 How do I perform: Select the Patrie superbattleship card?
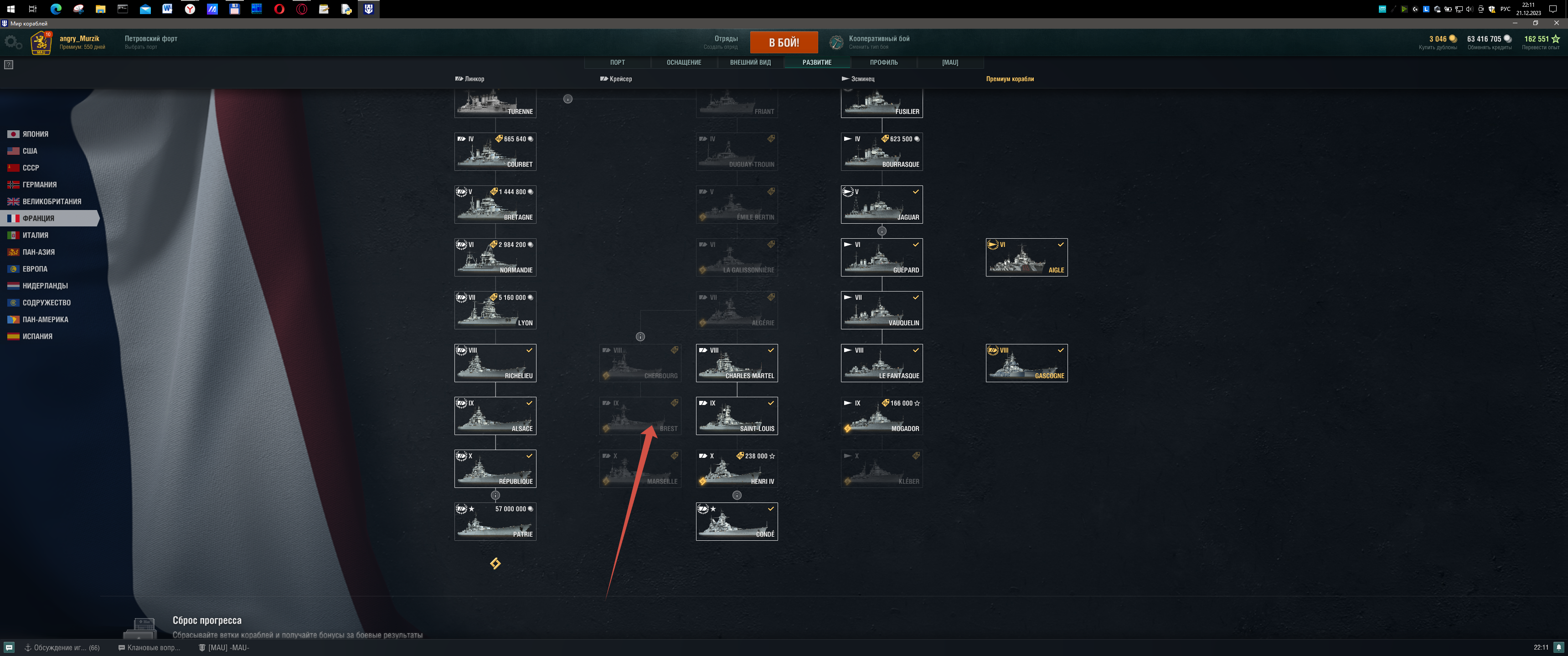coord(495,522)
